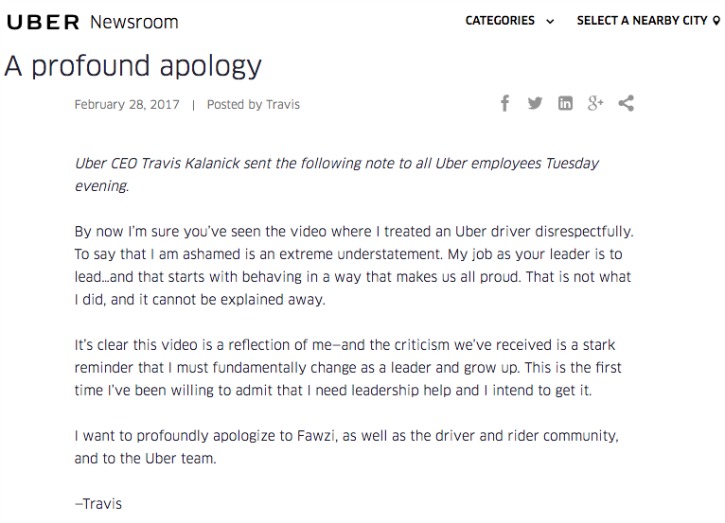This screenshot has width=725, height=523.
Task: Click the paragraph starting It's clear this video
Action: [348, 368]
